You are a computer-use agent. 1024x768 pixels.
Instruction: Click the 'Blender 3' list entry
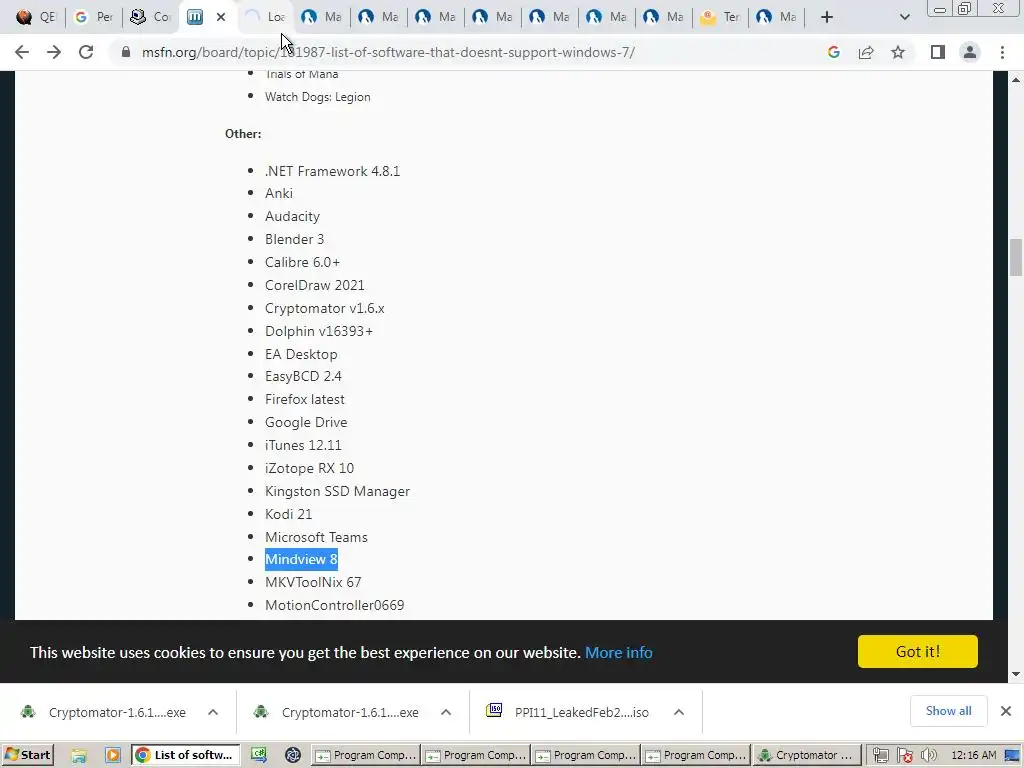pos(295,239)
